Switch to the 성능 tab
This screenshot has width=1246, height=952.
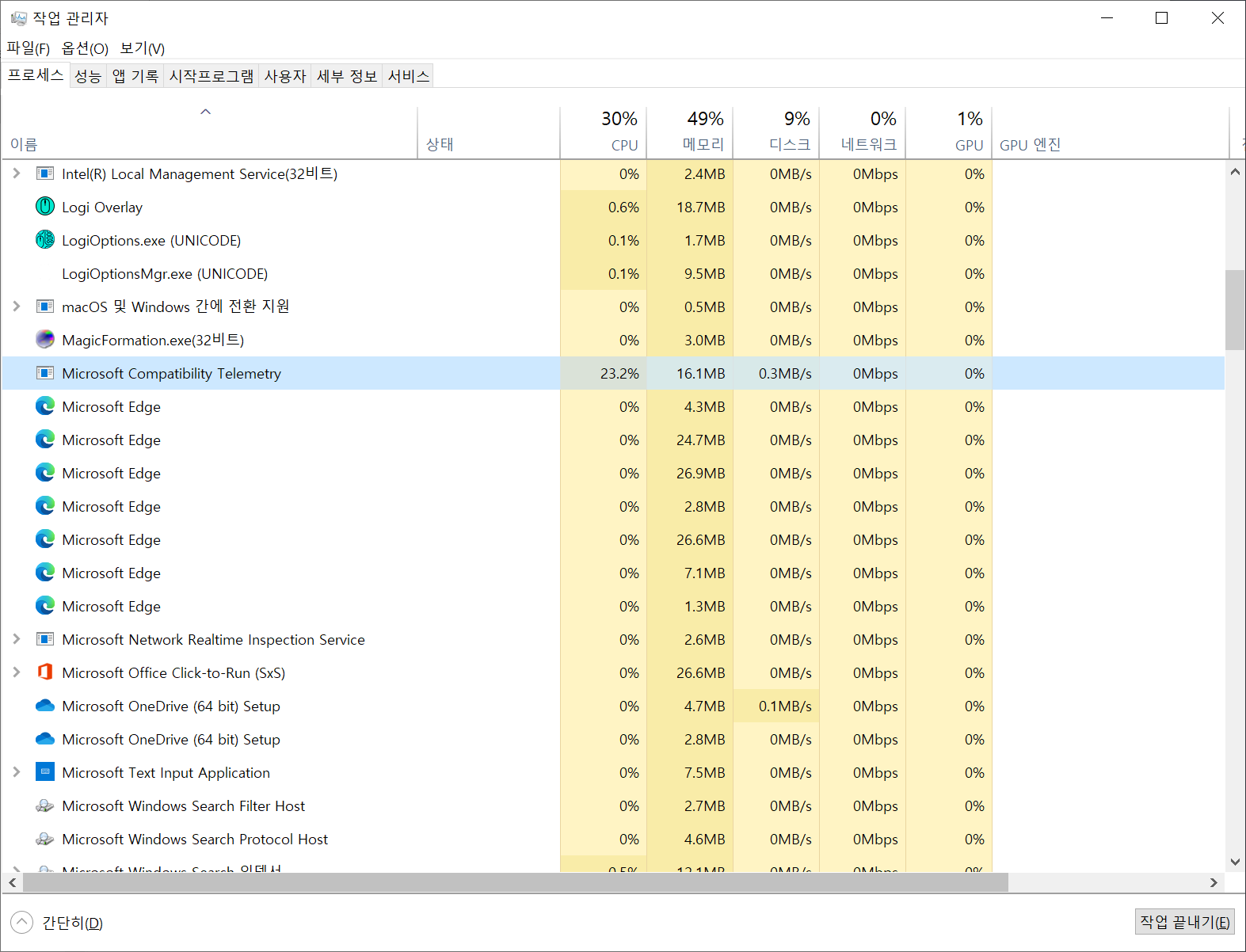click(88, 76)
